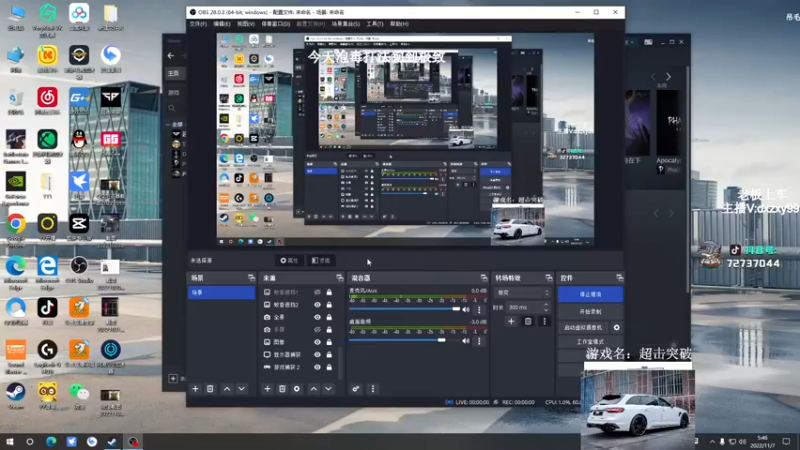Open the 视图(V) menu

(245, 24)
